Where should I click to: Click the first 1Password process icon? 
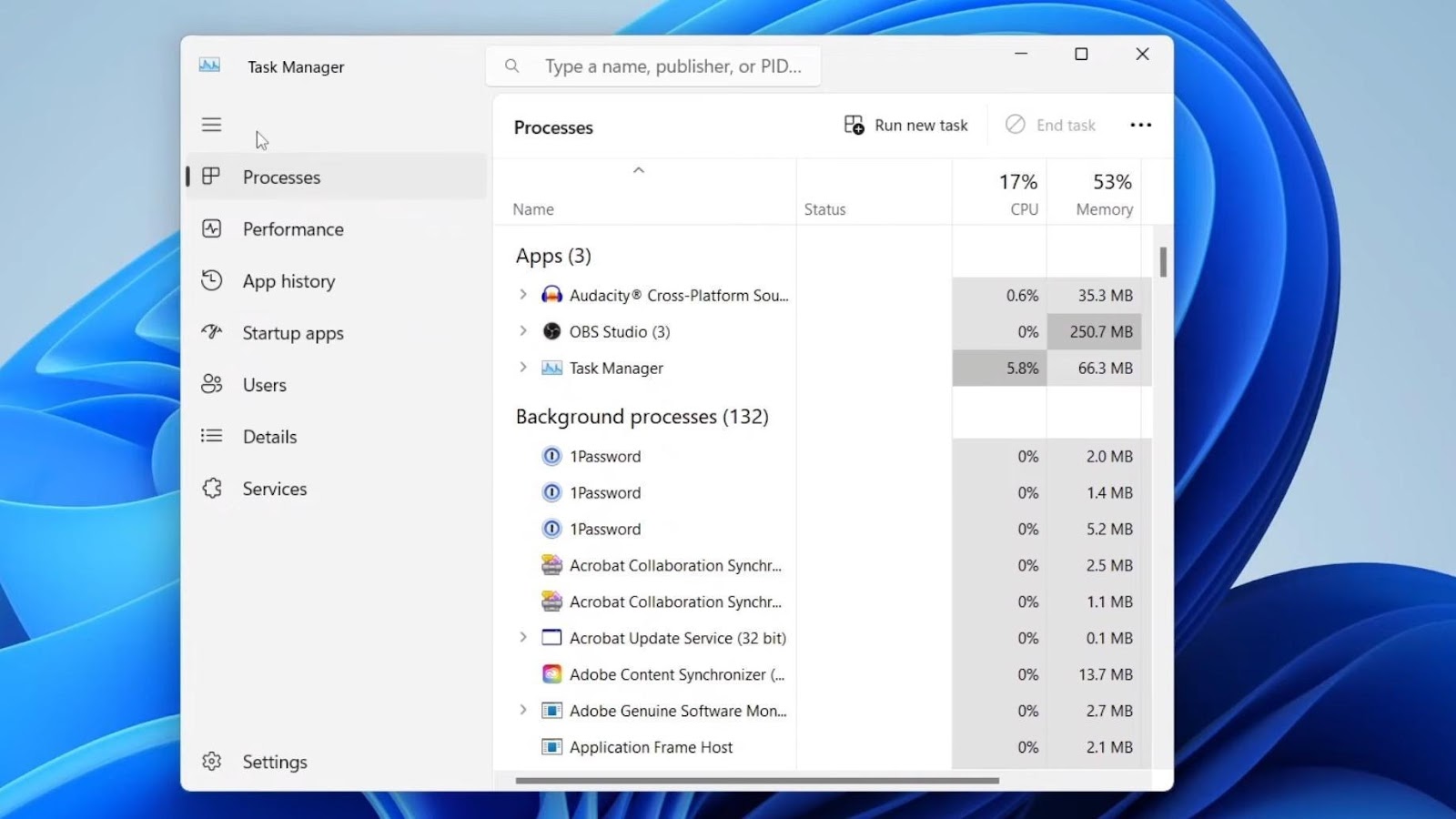pyautogui.click(x=551, y=456)
